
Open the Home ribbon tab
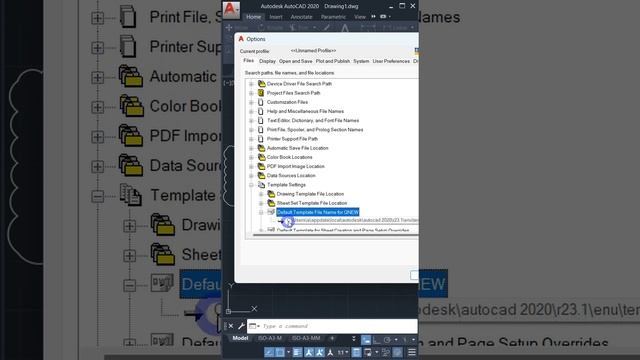click(253, 17)
